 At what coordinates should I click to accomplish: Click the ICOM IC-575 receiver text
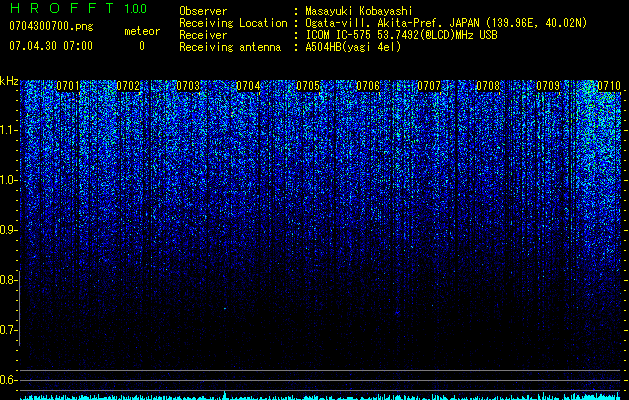(401, 35)
